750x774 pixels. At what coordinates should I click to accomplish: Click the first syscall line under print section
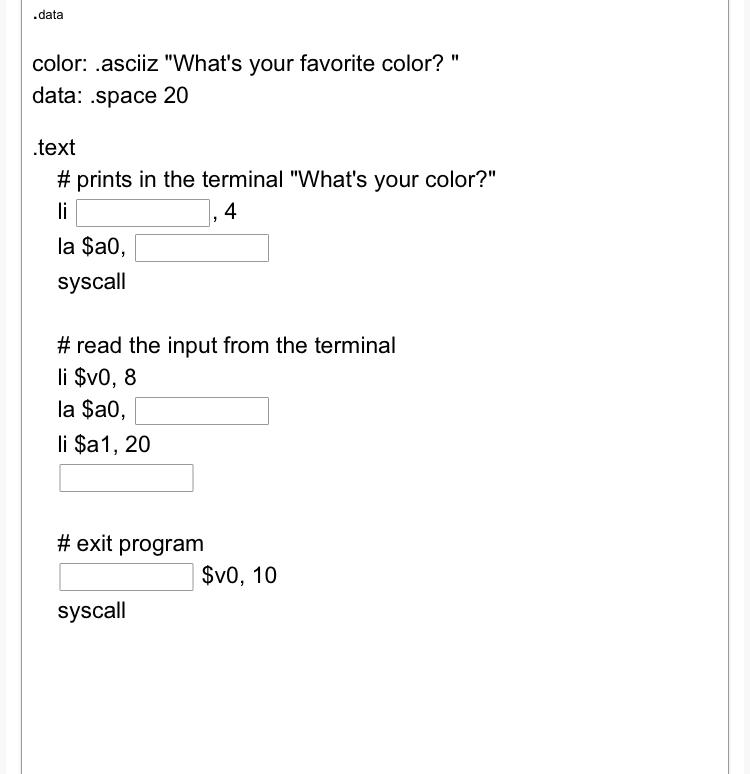click(92, 282)
